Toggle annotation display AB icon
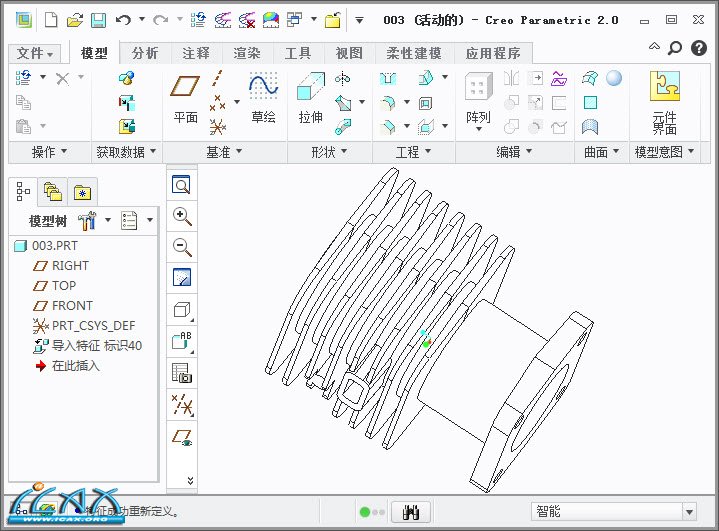The width and height of the screenshot is (719, 531). (x=182, y=341)
